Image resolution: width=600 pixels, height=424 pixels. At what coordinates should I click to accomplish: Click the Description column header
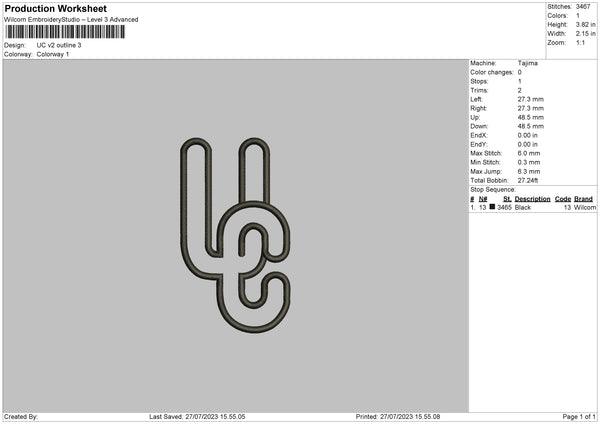(x=532, y=199)
